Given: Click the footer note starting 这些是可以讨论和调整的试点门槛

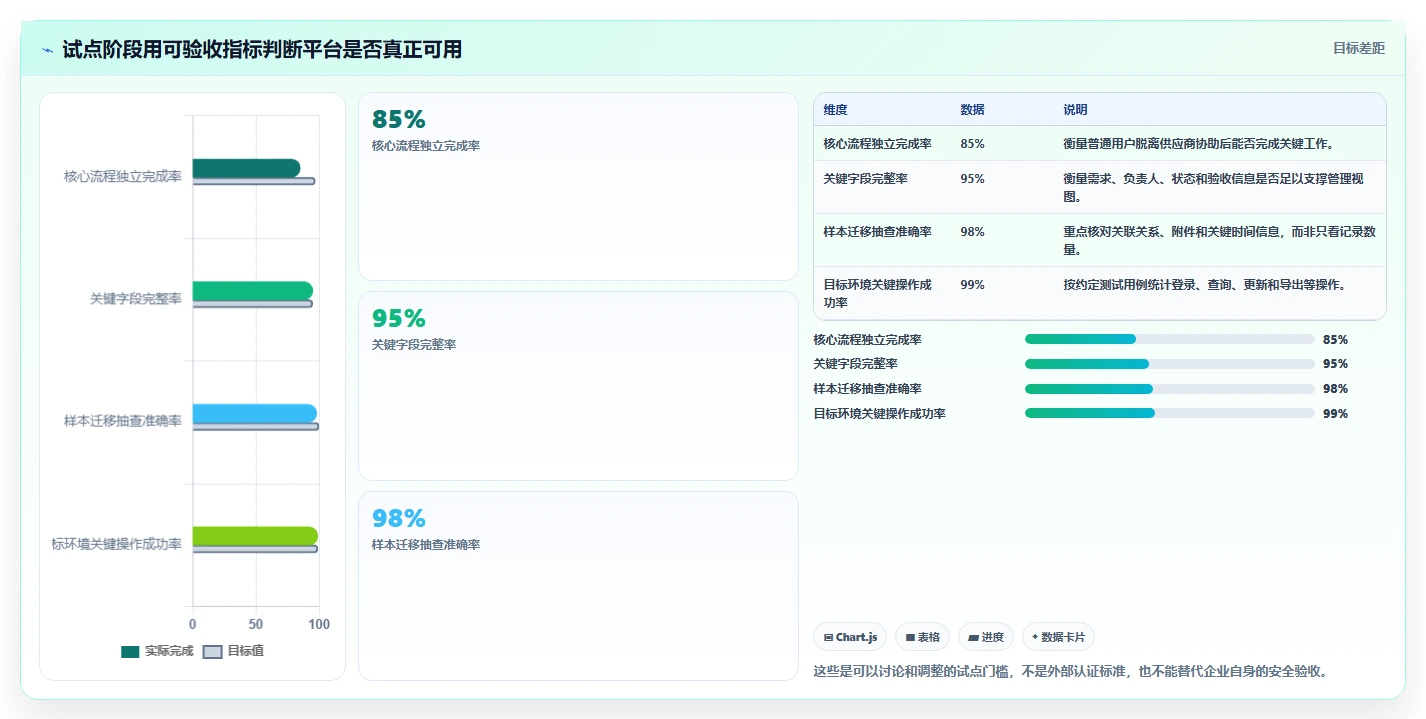Looking at the screenshot, I should point(1071,671).
